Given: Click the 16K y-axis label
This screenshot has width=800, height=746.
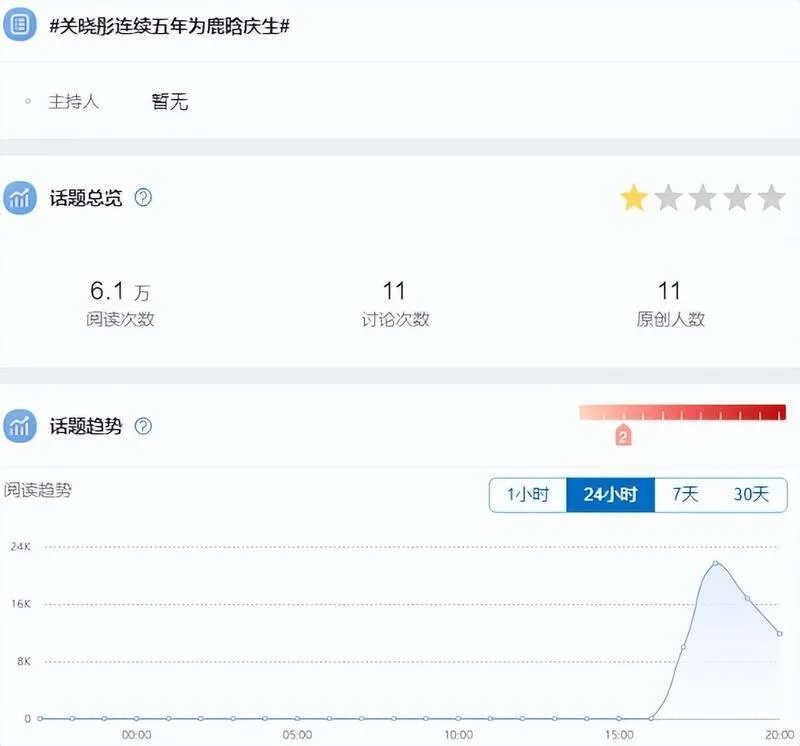Looking at the screenshot, I should (x=21, y=604).
